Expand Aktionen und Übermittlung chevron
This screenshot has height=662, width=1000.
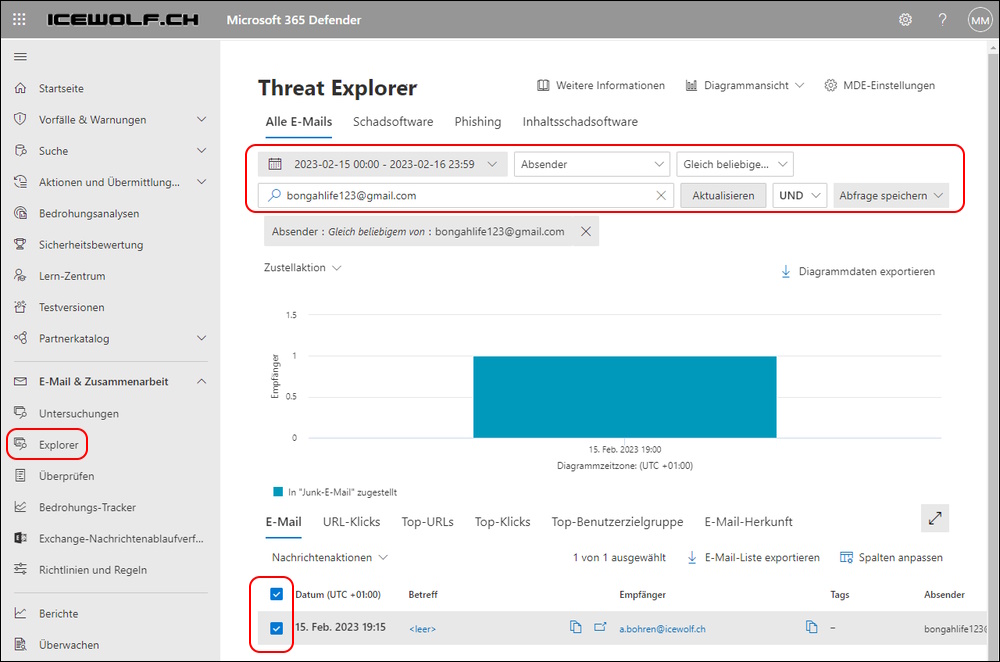tap(202, 182)
